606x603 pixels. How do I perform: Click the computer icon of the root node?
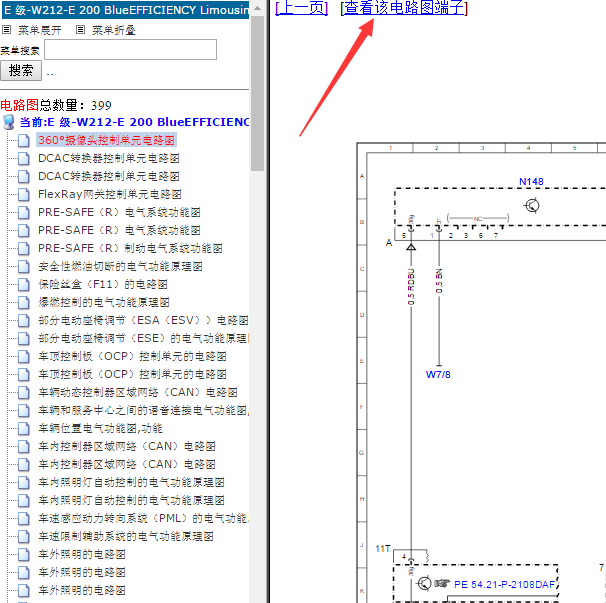[9, 122]
